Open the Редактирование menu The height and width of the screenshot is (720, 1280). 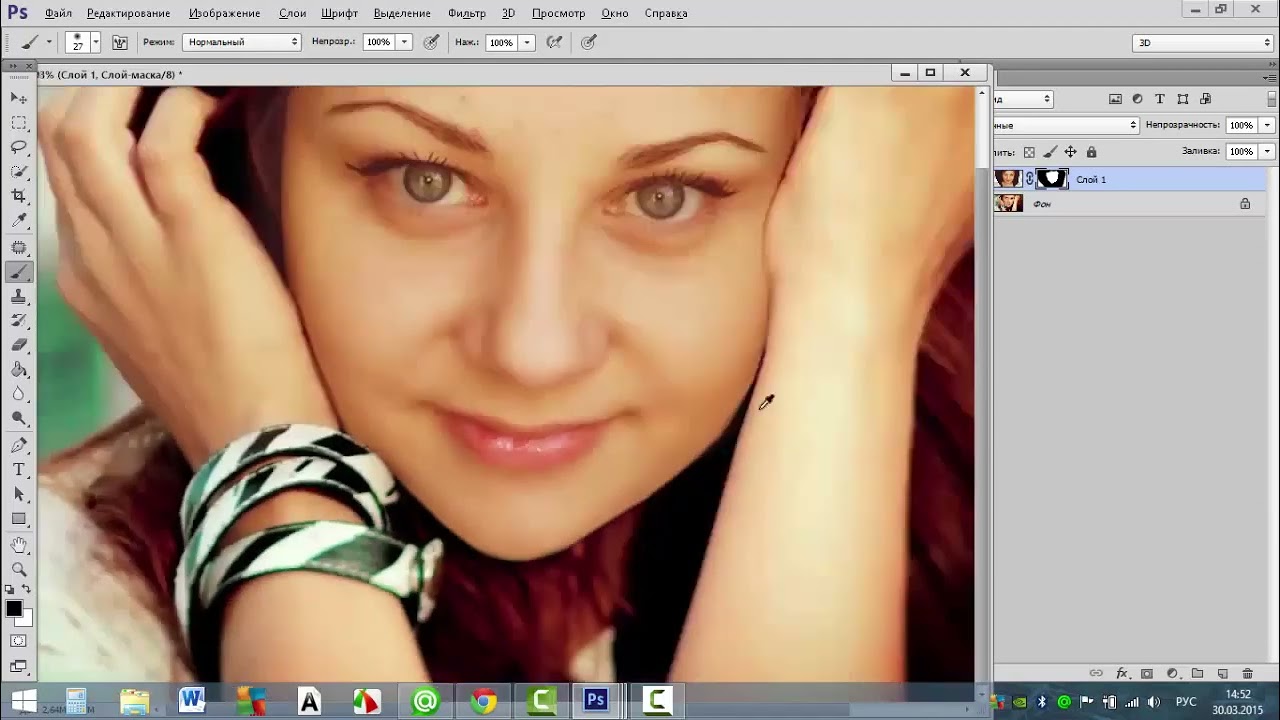[128, 13]
